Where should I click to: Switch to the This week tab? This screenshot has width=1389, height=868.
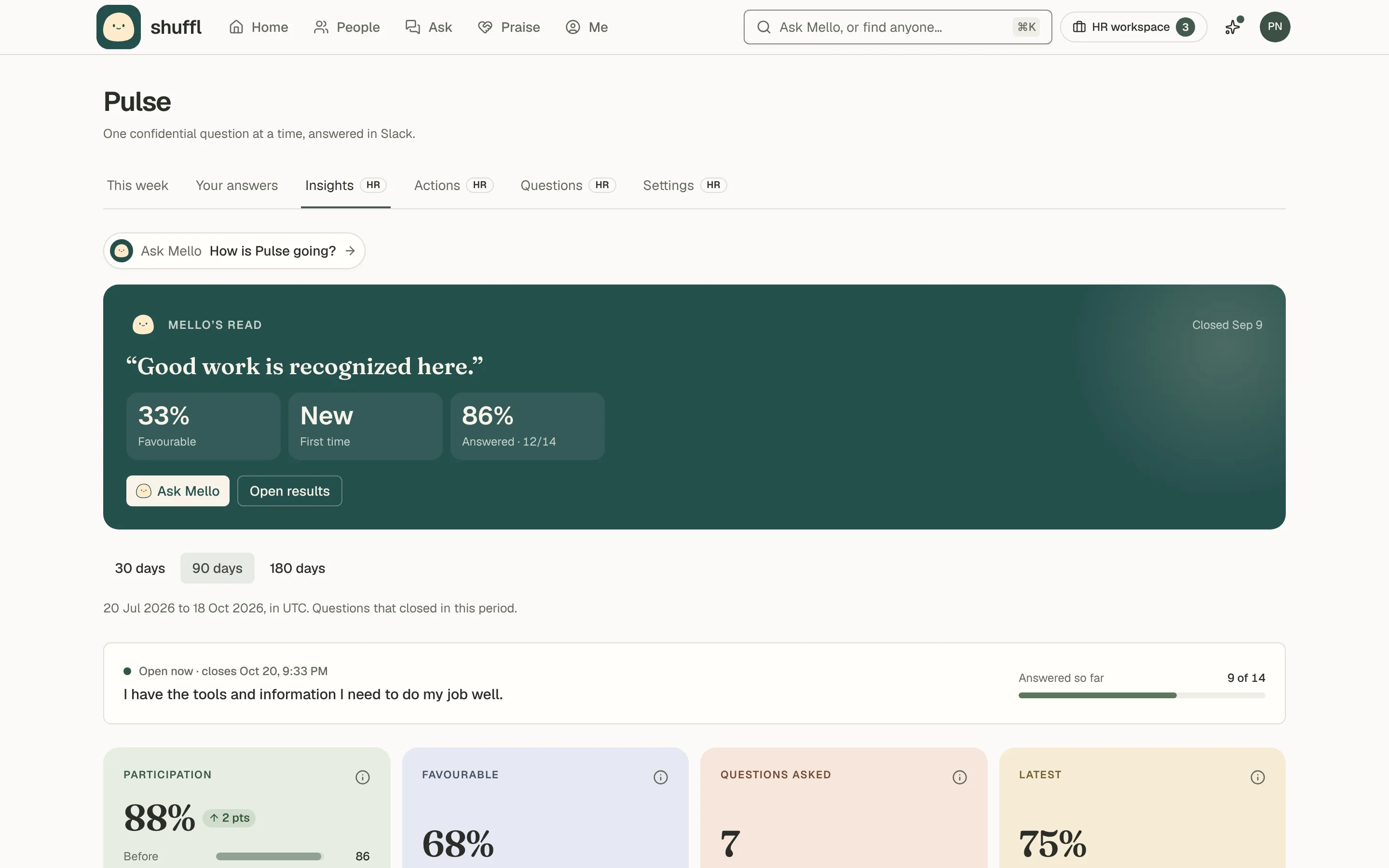(137, 186)
